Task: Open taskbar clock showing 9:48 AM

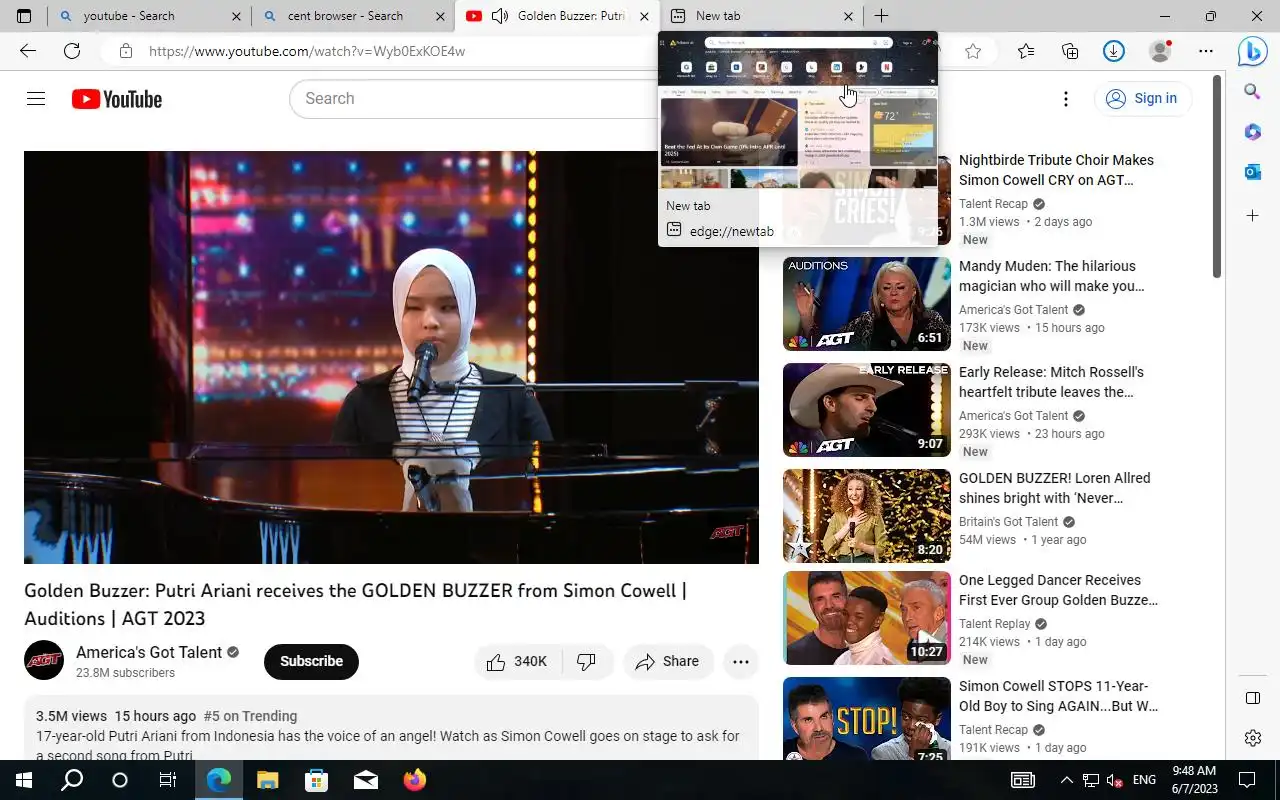Action: pos(1193,780)
